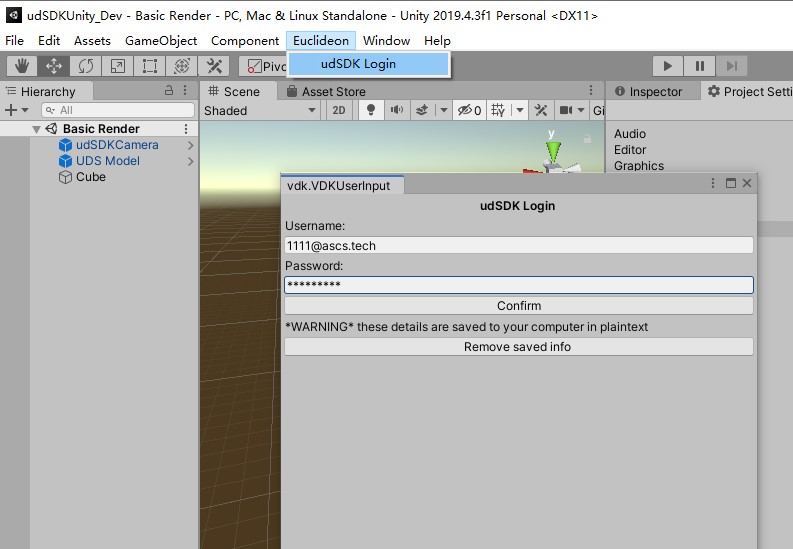
Task: Toggle scene effects icon
Action: point(422,110)
